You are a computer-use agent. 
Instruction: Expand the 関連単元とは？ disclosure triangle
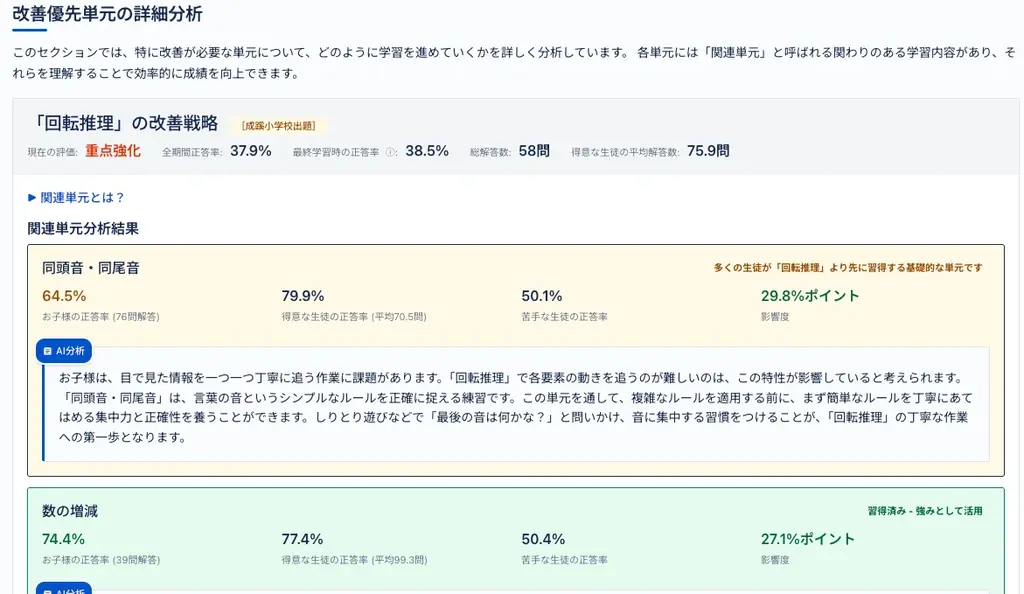coord(32,196)
